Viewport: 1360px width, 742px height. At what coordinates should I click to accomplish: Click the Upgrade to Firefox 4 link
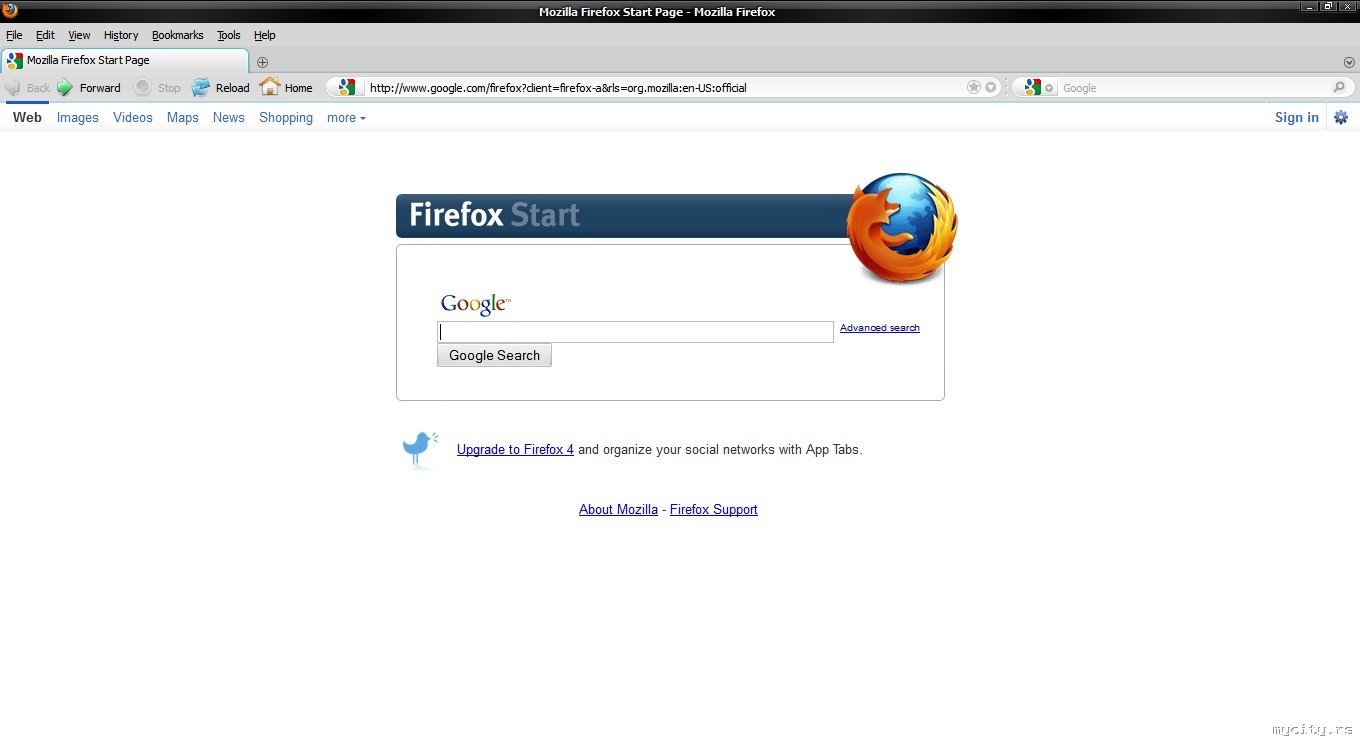[x=515, y=450]
